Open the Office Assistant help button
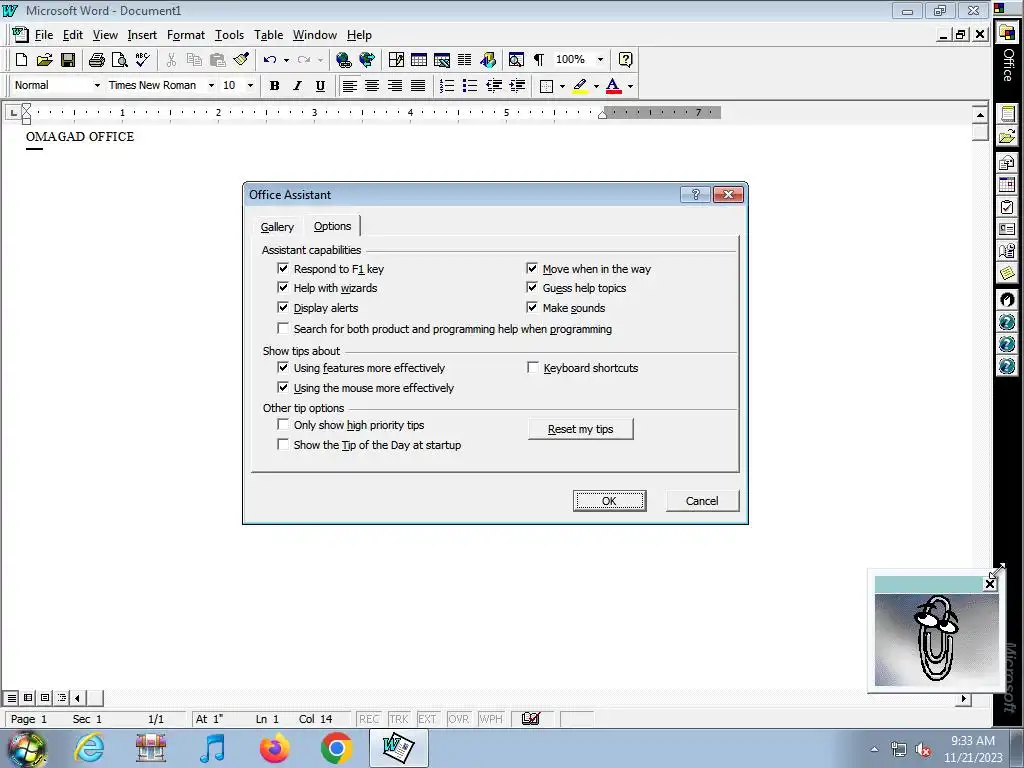The width and height of the screenshot is (1024, 768). pyautogui.click(x=625, y=60)
